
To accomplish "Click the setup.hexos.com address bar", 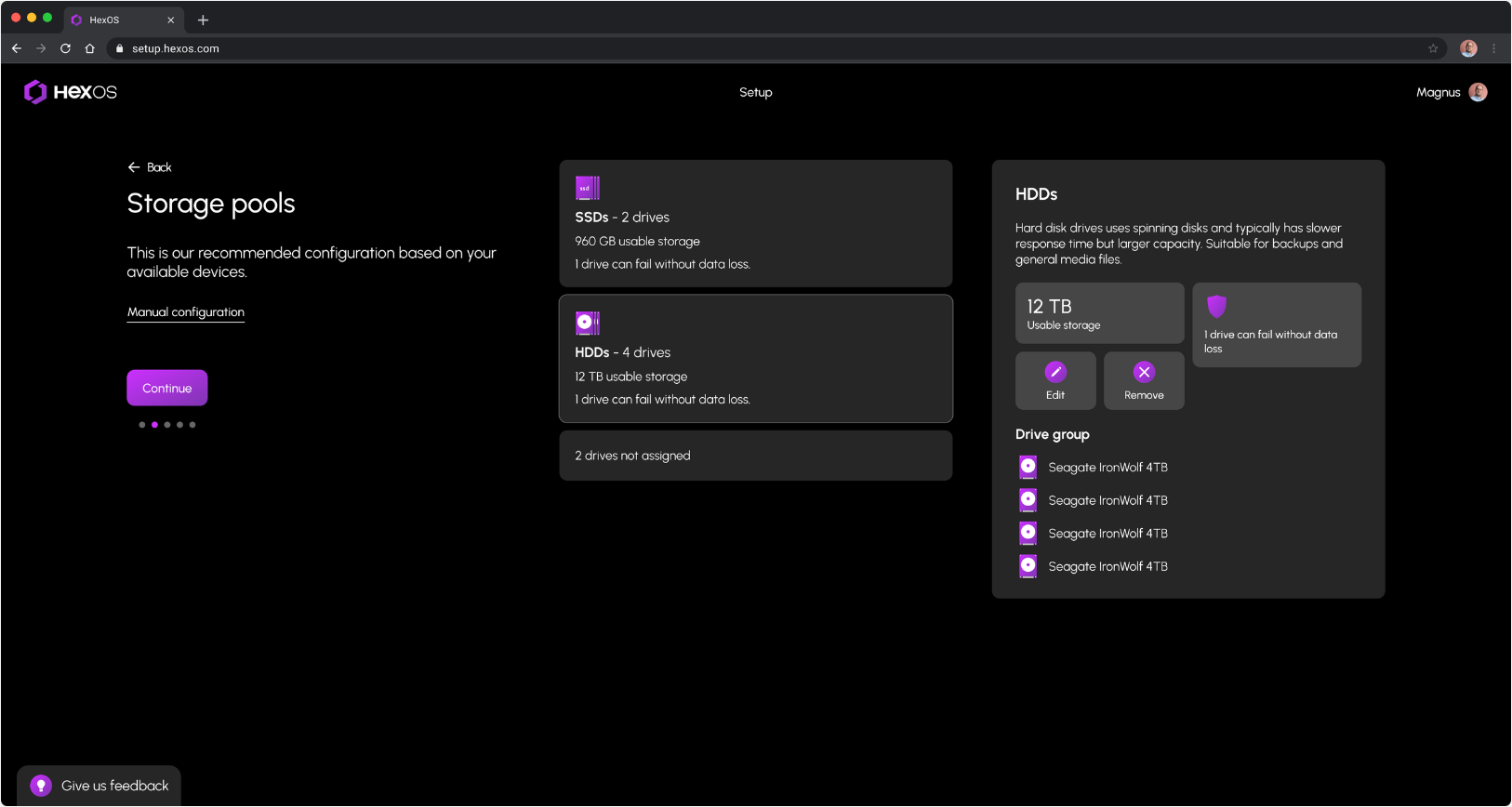I will click(744, 48).
